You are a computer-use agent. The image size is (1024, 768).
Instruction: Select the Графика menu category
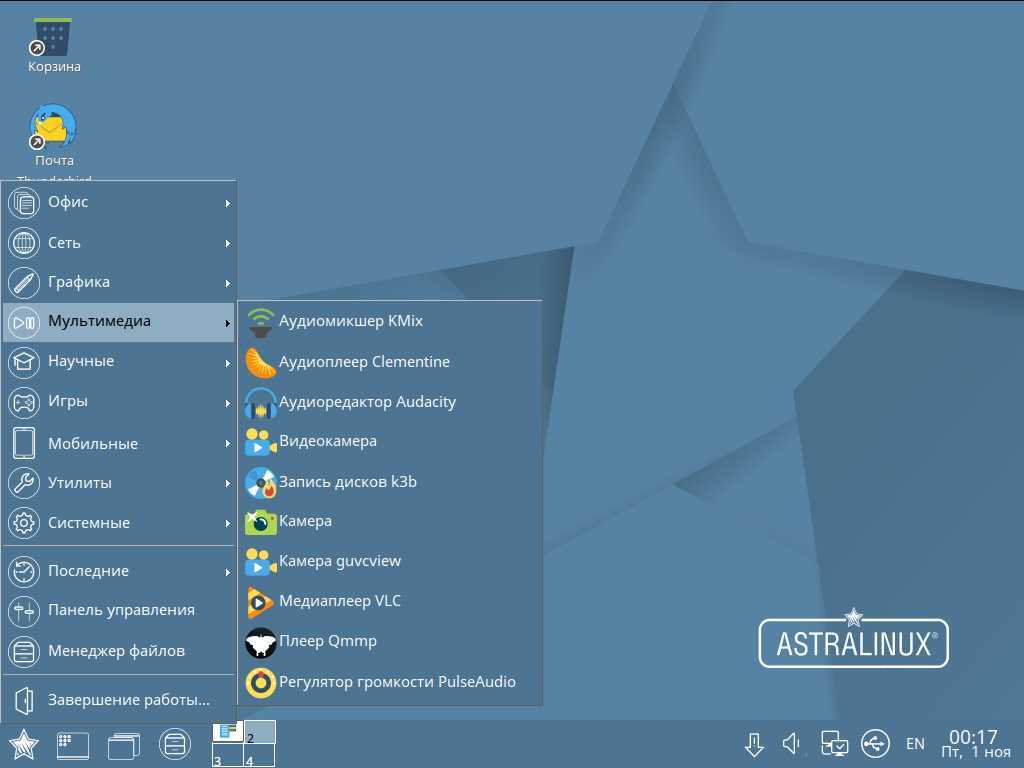click(x=79, y=283)
